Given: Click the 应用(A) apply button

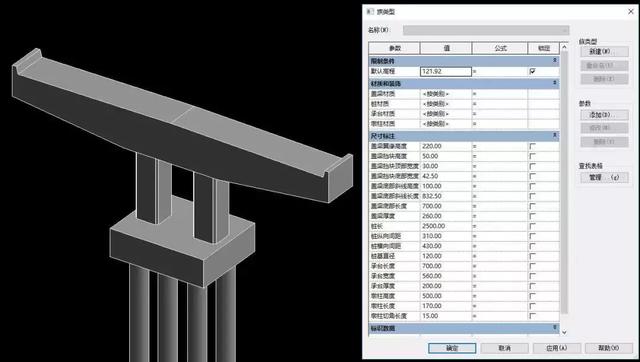Looking at the screenshot, I should click(x=557, y=348).
